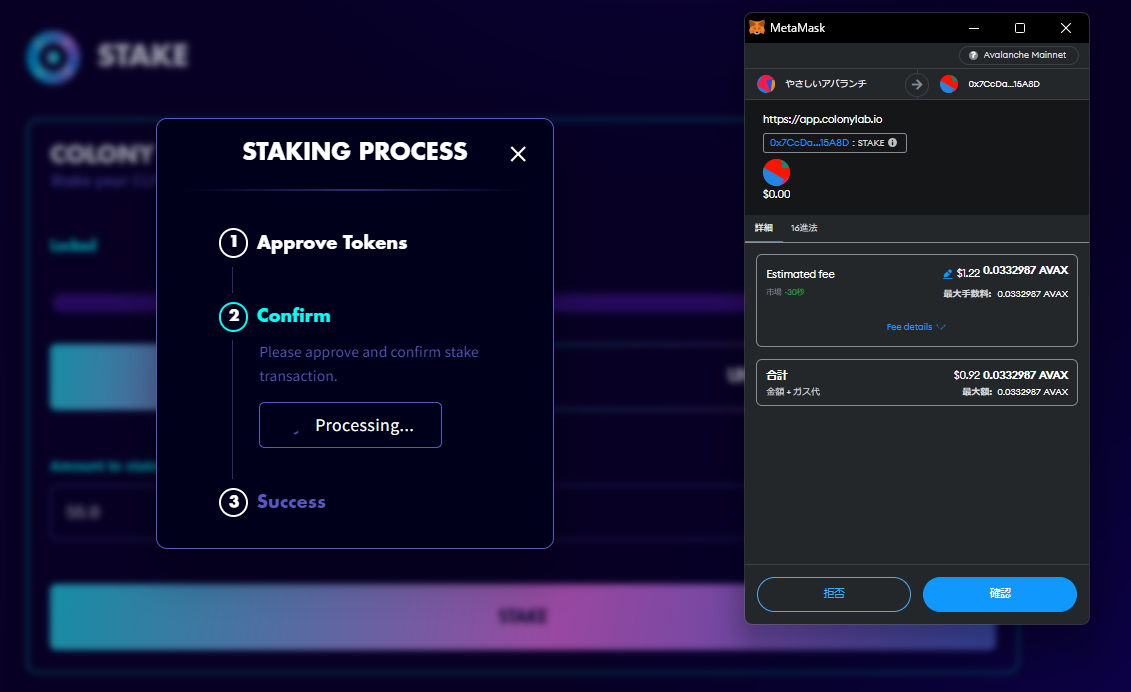Click the 金額 + ガス代 text
Image resolution: width=1131 pixels, height=692 pixels.
point(793,392)
